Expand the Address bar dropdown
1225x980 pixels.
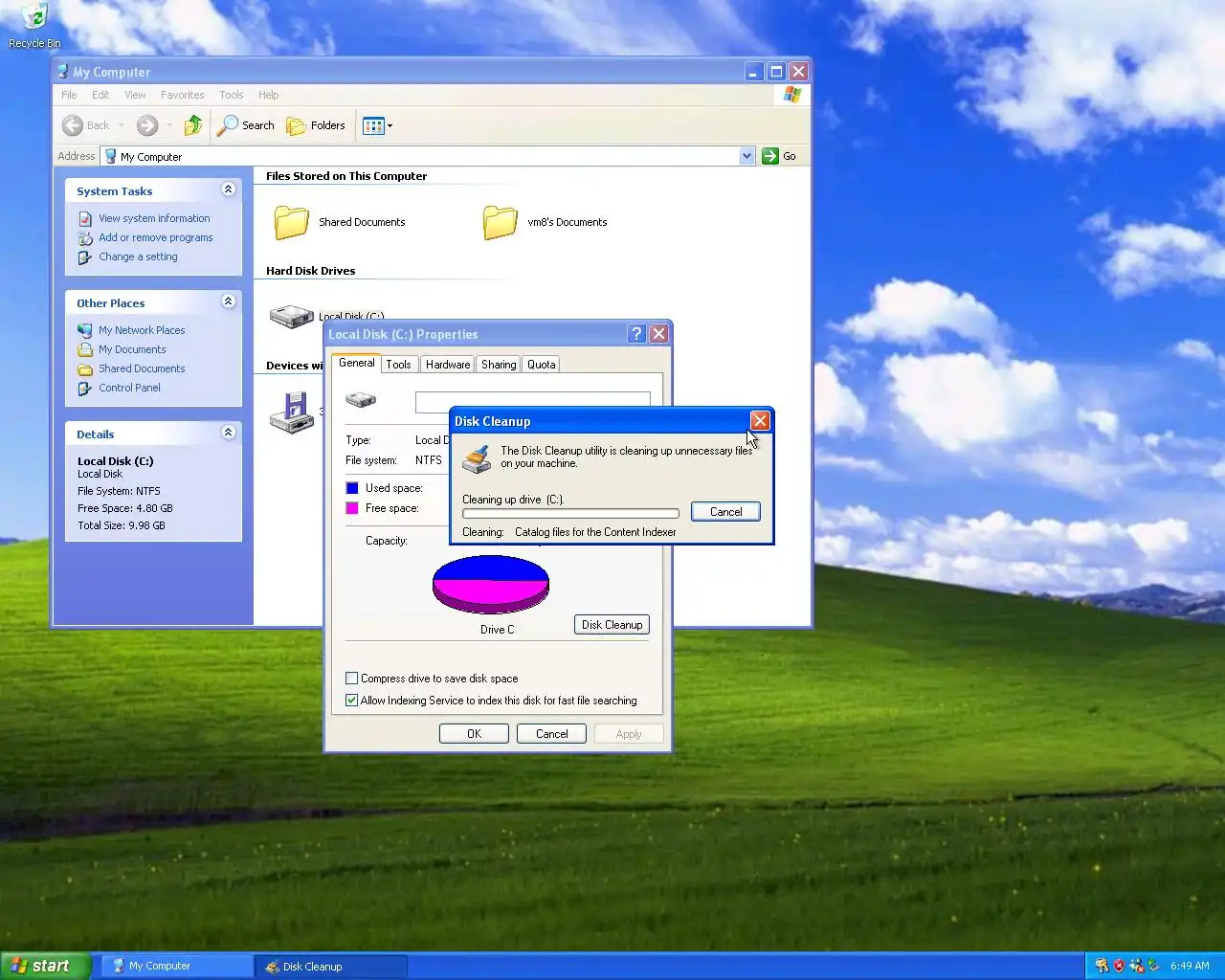pyautogui.click(x=746, y=156)
